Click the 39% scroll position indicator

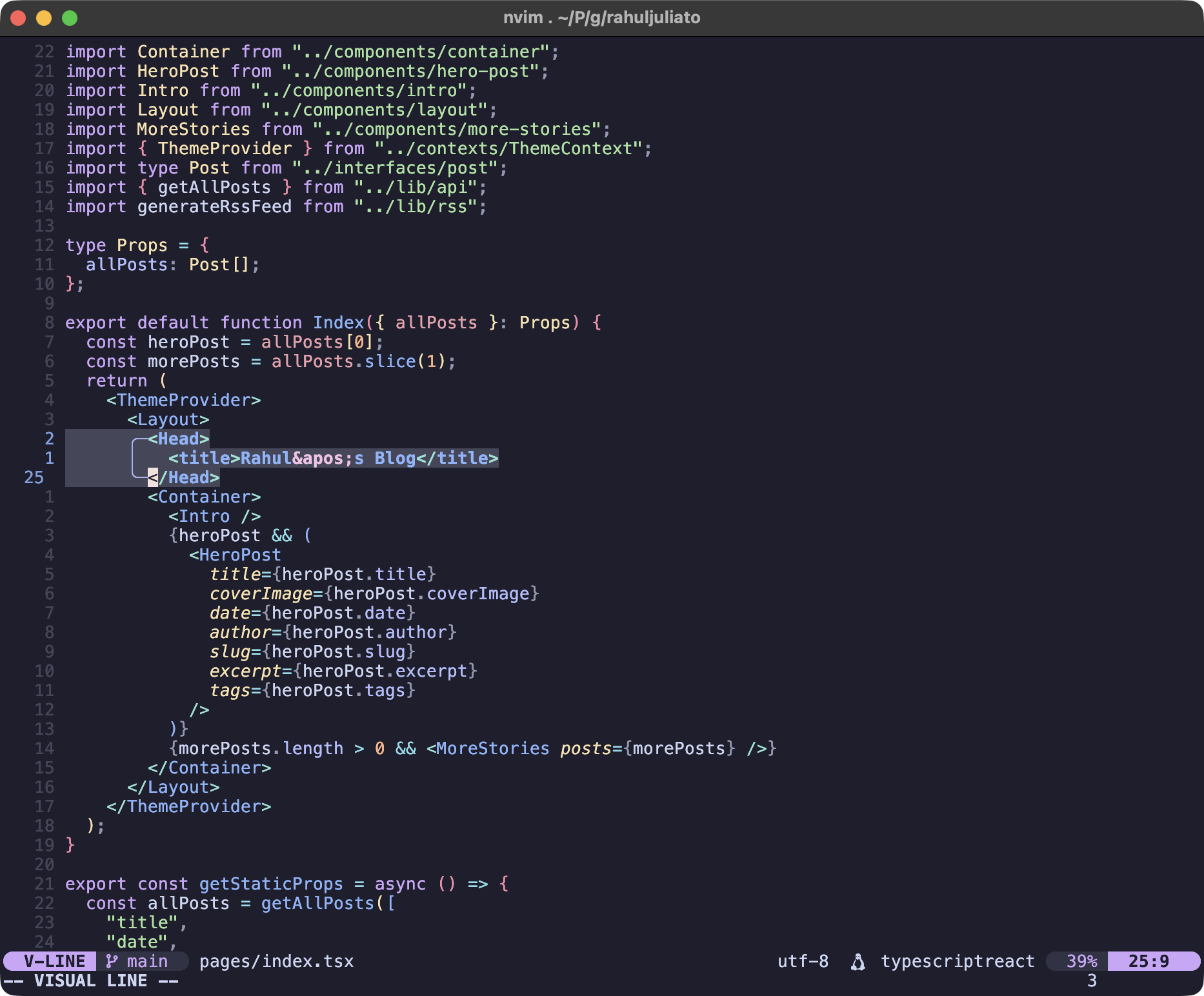click(1081, 961)
